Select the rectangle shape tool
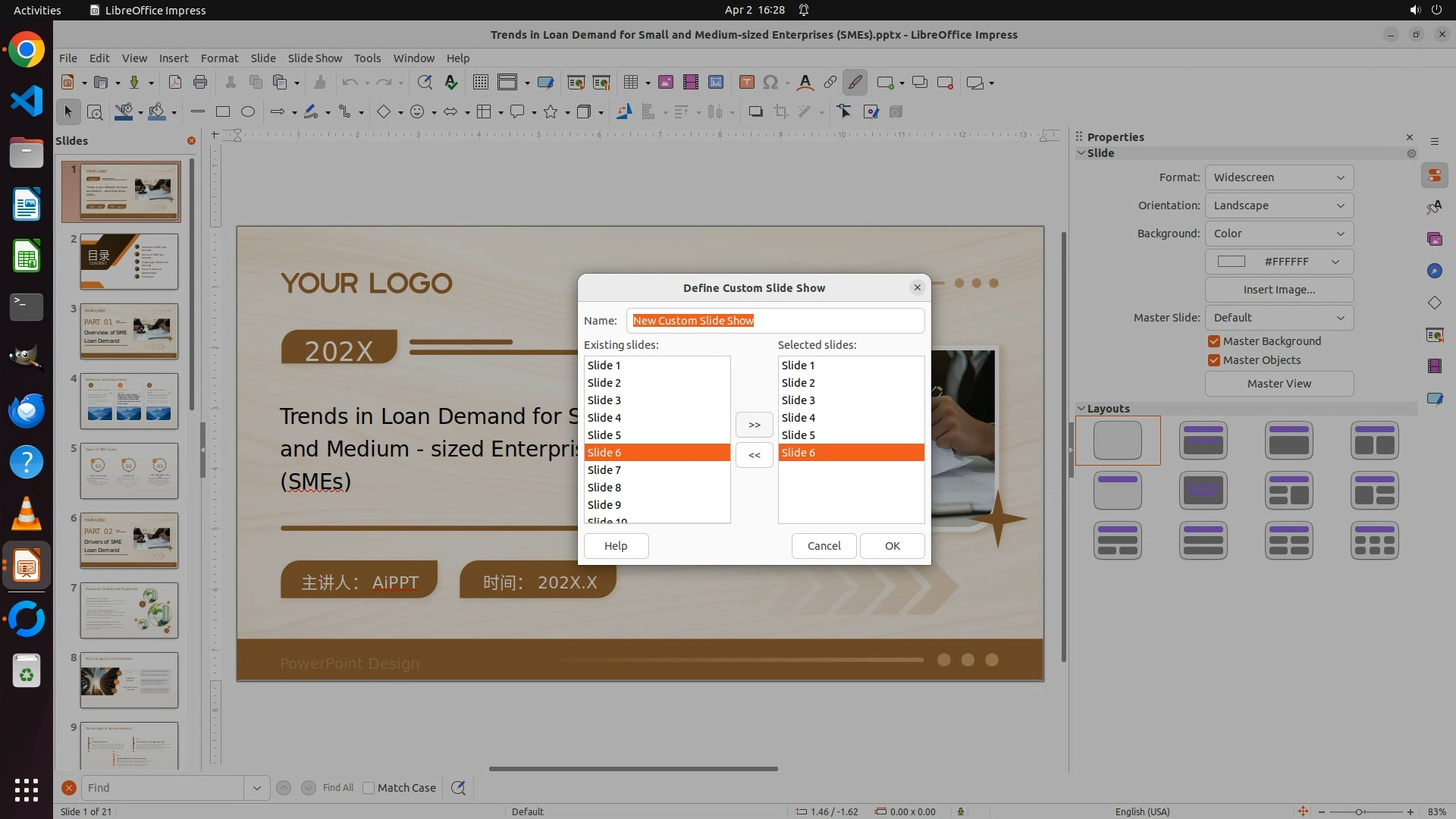This screenshot has height=819, width=1456. click(223, 112)
